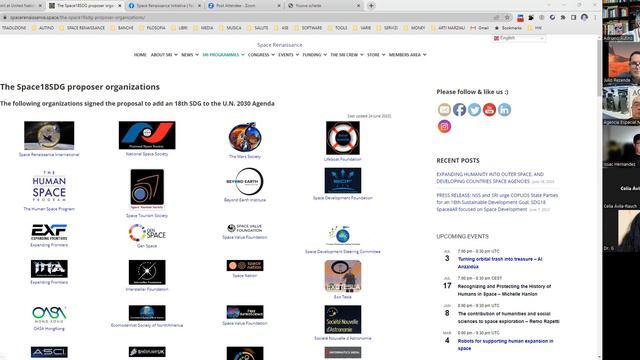Expand THE SRI CREW menu
This screenshot has height=360, width=640.
click(x=347, y=55)
